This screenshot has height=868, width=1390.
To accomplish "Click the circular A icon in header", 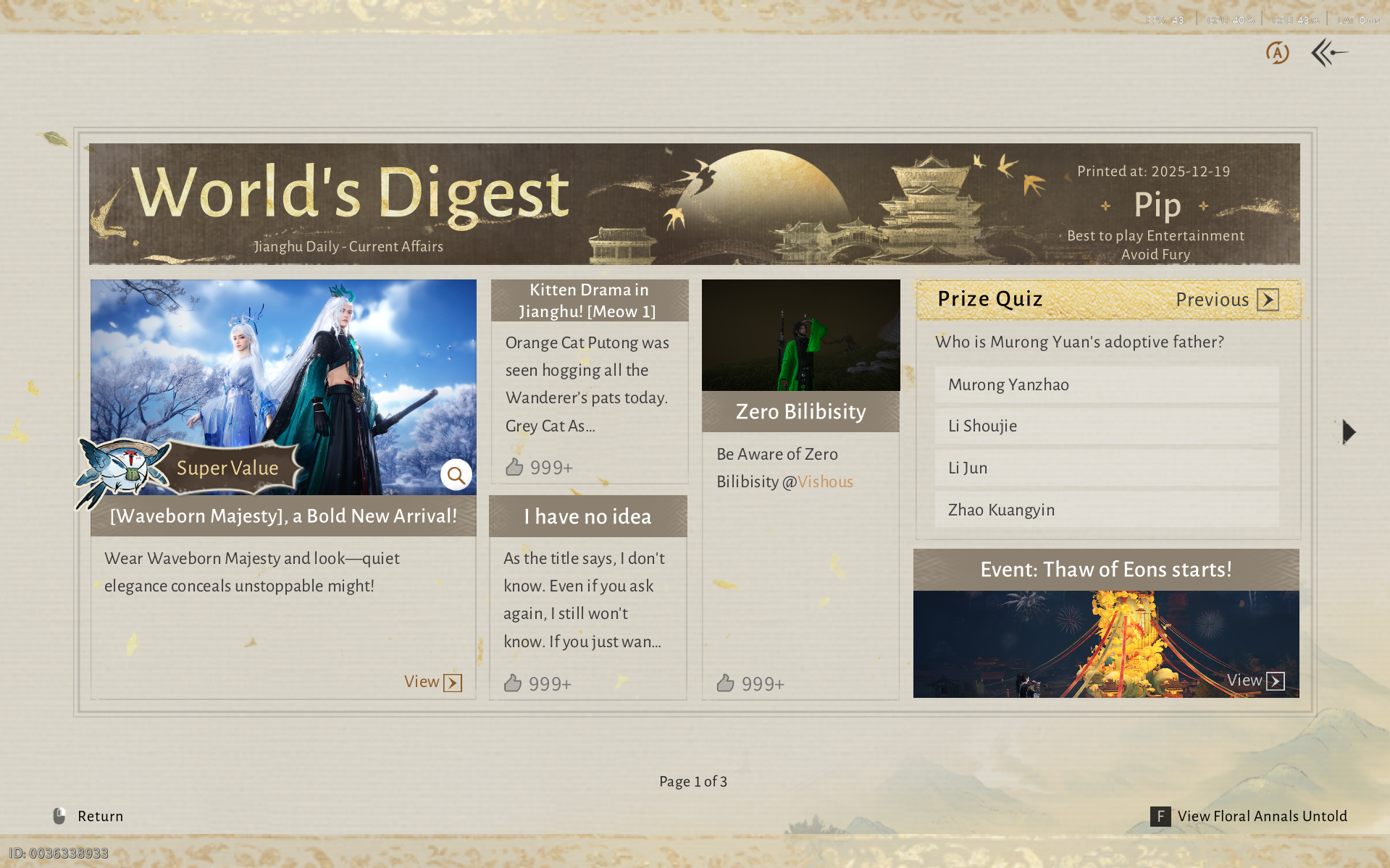I will point(1277,53).
